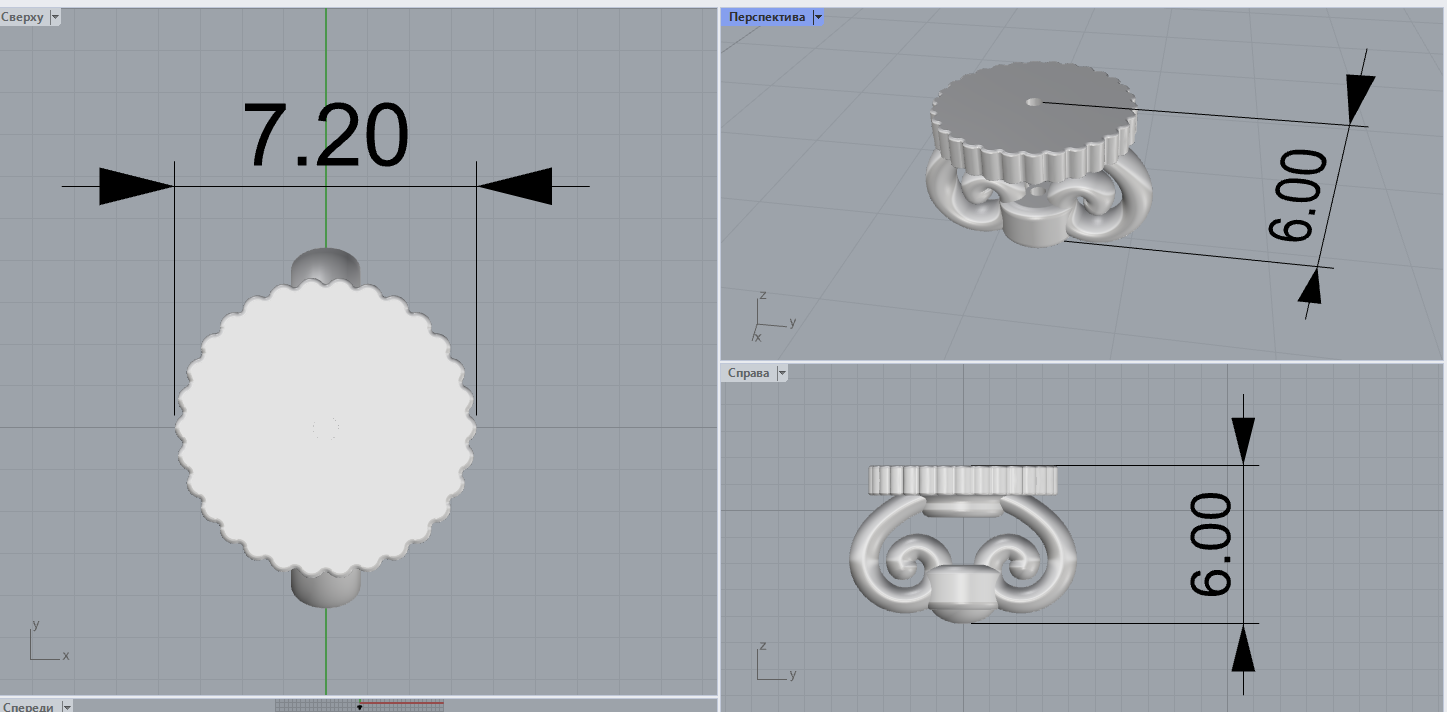Select left arrowhead of 7.20 dimension

point(136,186)
